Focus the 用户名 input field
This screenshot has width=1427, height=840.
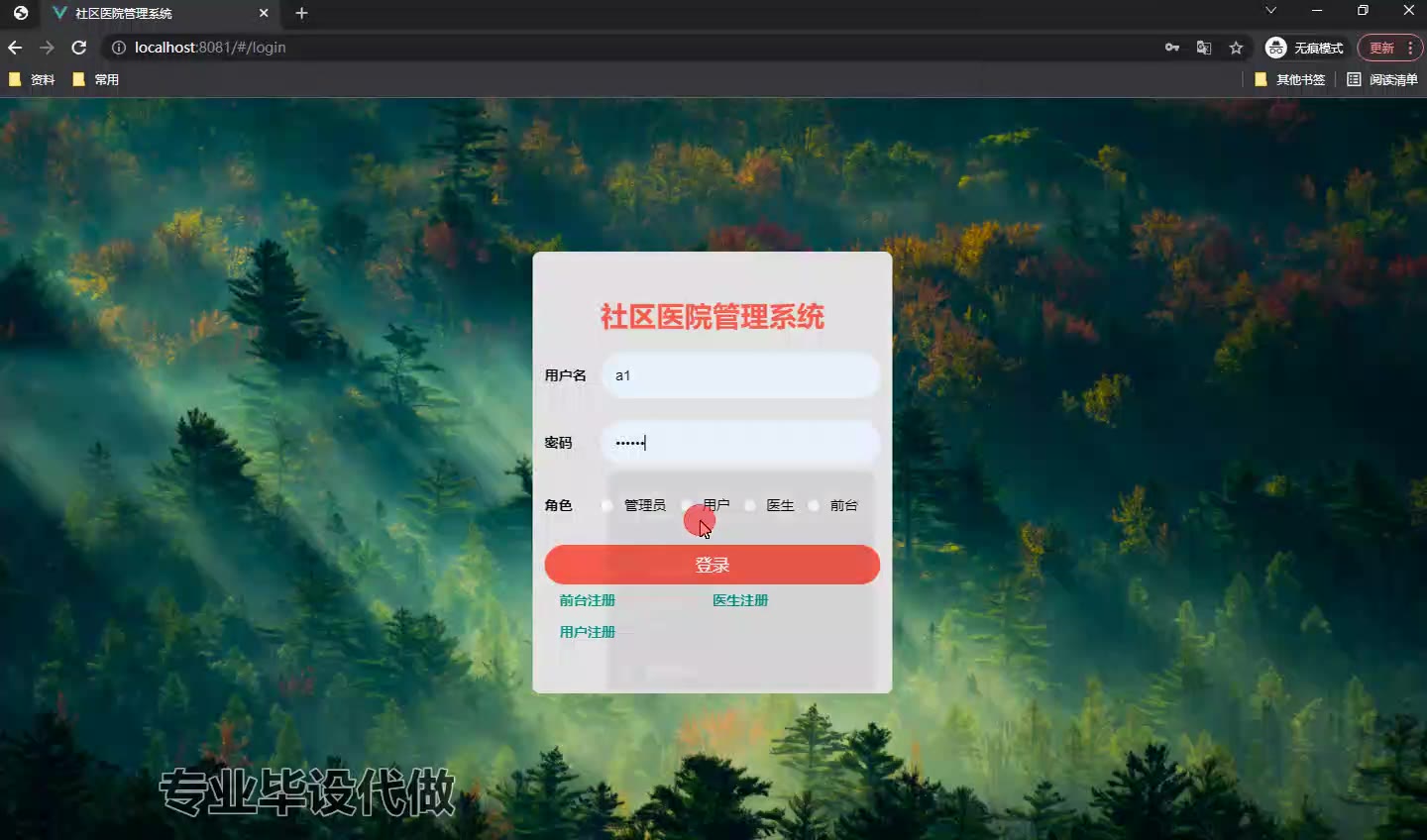point(740,375)
